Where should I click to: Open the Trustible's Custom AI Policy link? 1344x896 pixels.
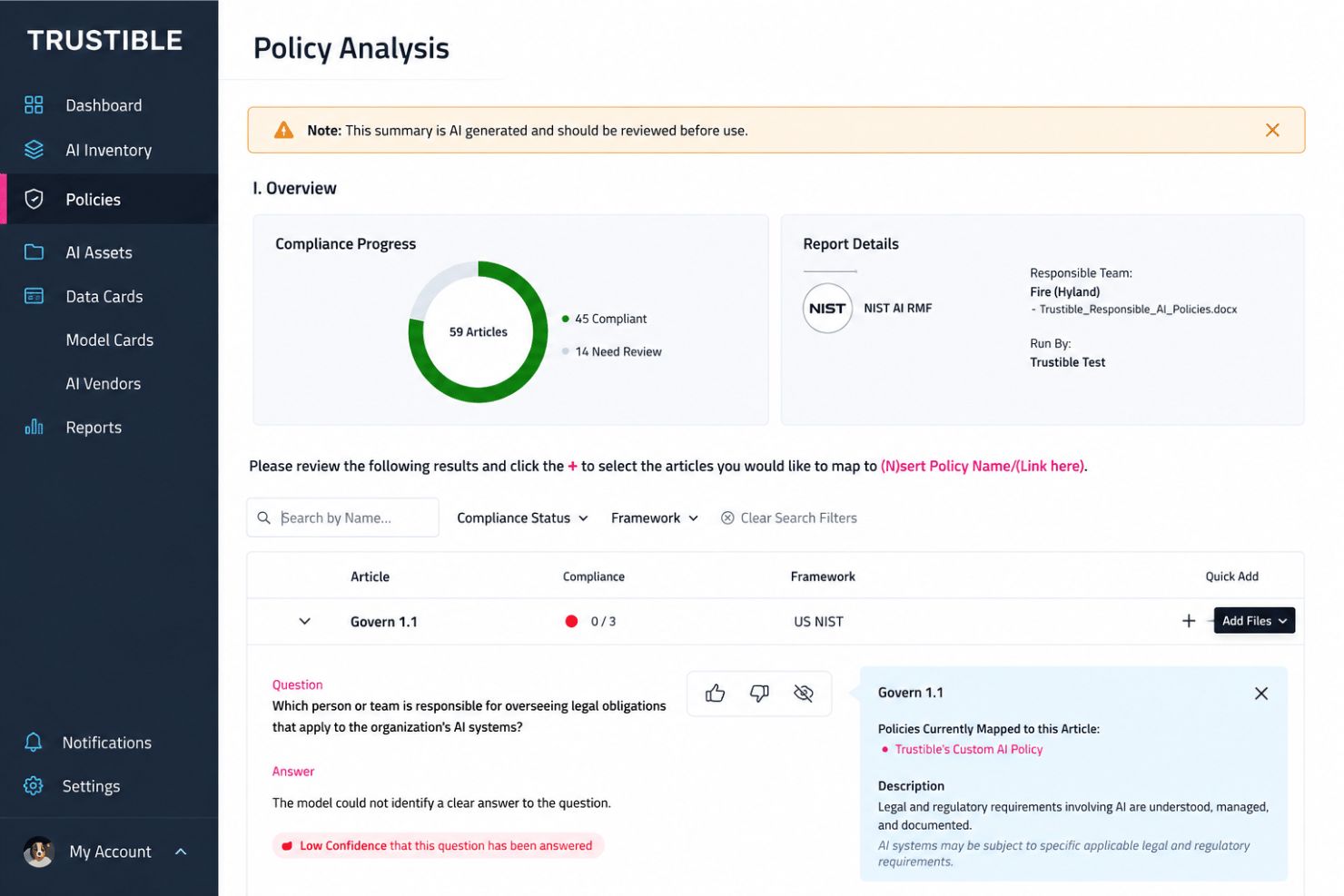968,749
